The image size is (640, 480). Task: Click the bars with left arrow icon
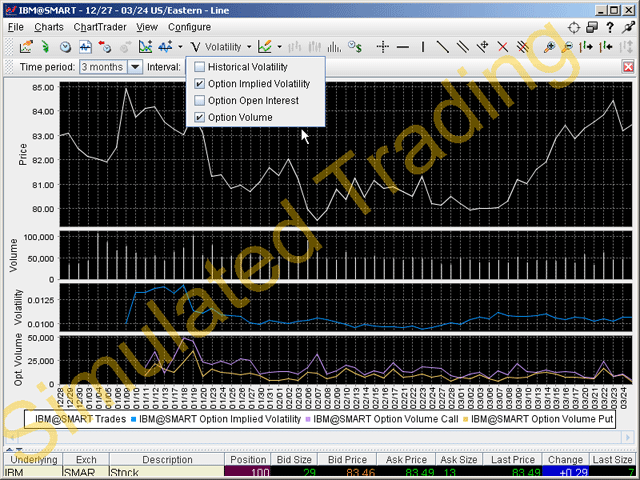click(606, 47)
